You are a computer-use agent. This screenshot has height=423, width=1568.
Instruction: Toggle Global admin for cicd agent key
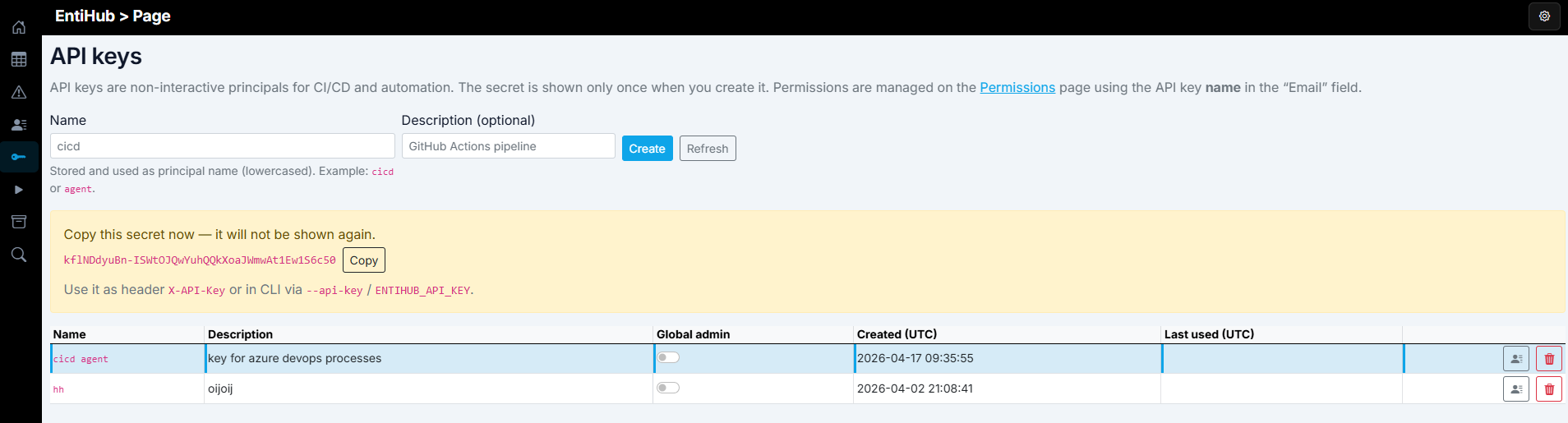668,357
